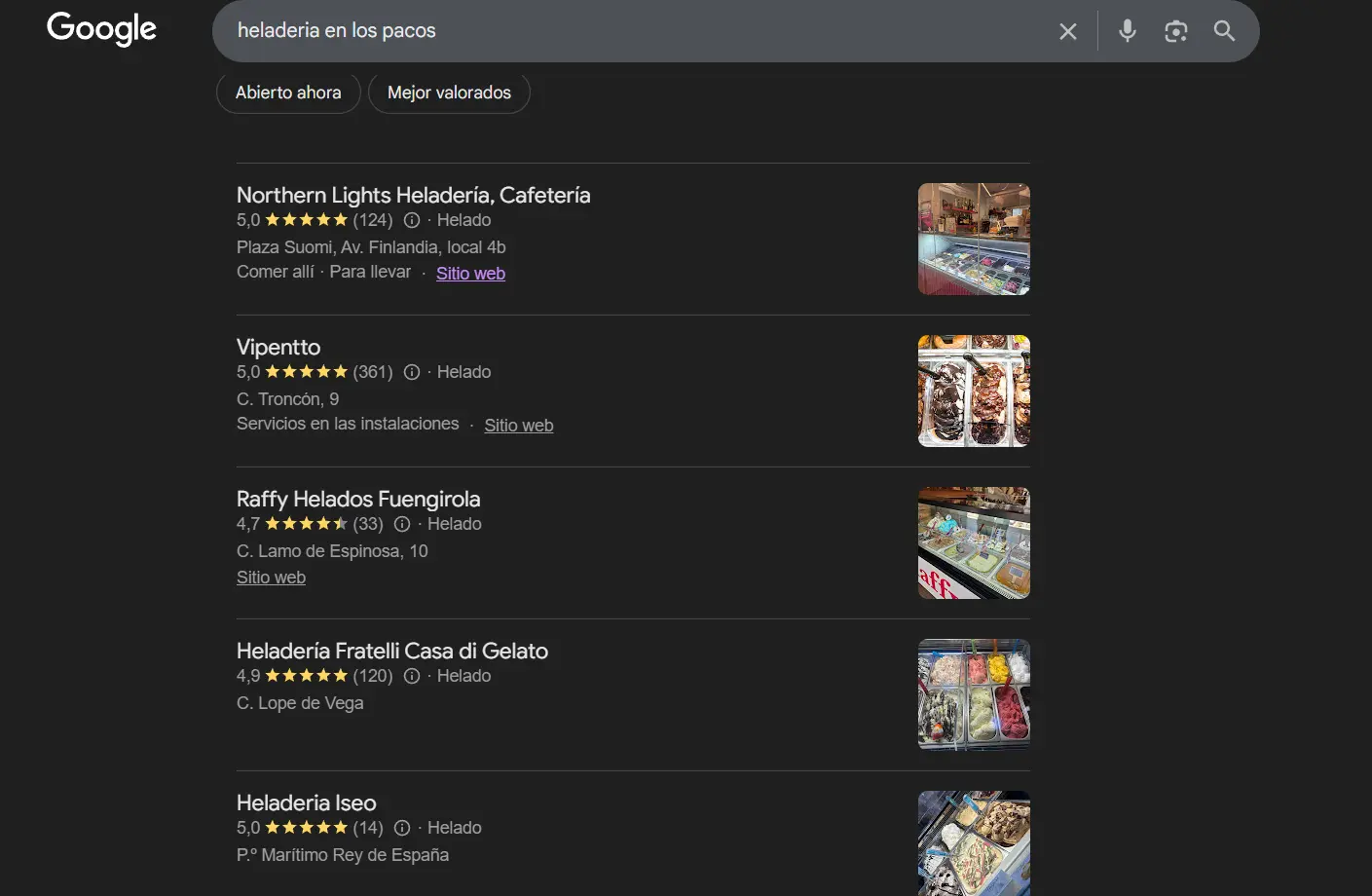This screenshot has width=1372, height=896.
Task: Click the magnifying glass search icon
Action: point(1223,30)
